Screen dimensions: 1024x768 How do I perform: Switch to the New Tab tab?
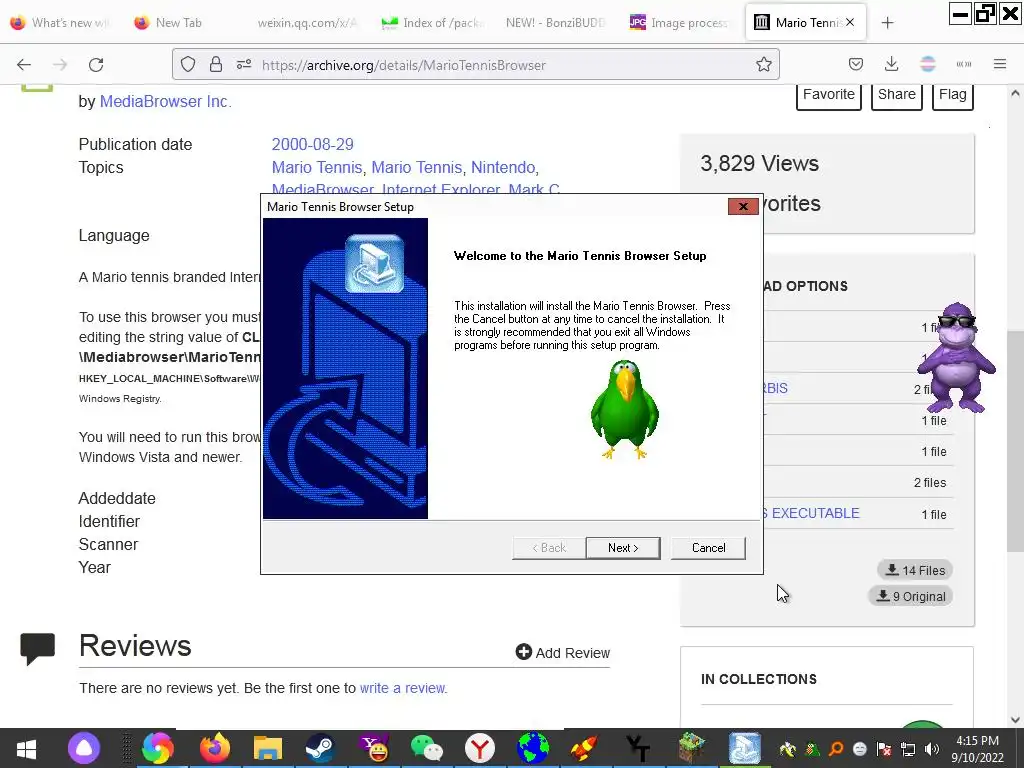point(178,23)
